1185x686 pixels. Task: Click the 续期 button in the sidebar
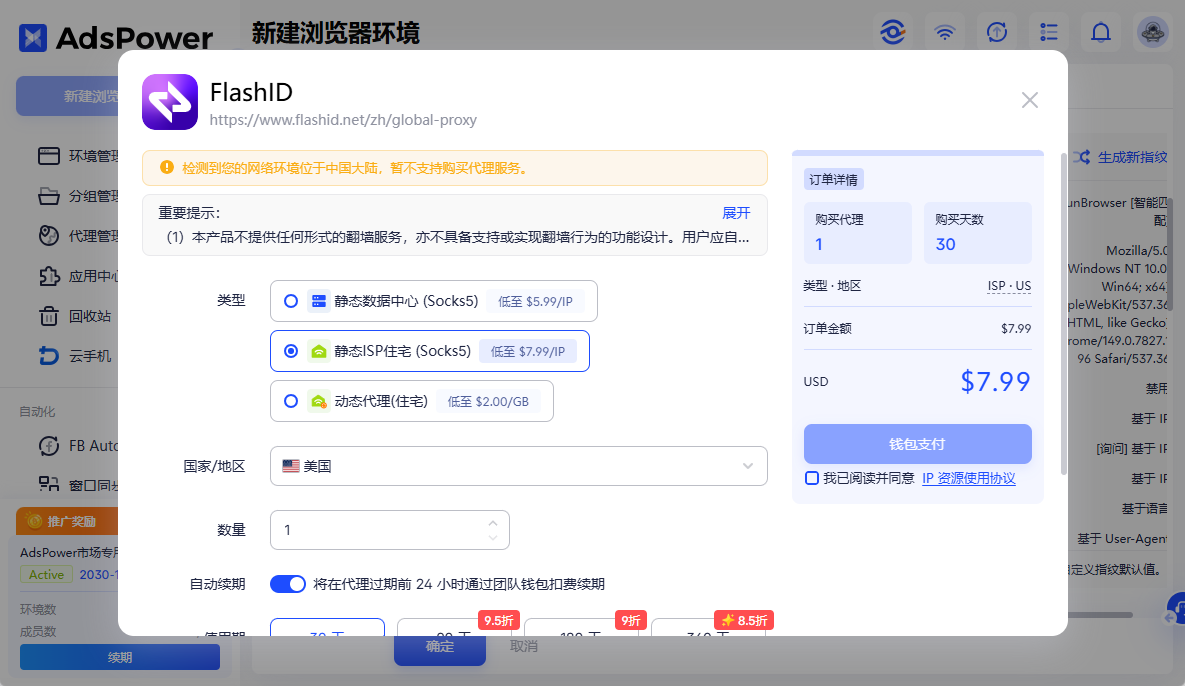(x=119, y=657)
